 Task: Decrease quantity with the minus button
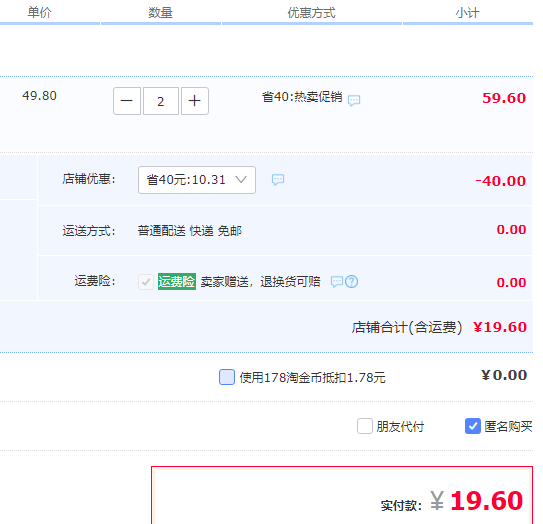click(x=127, y=101)
